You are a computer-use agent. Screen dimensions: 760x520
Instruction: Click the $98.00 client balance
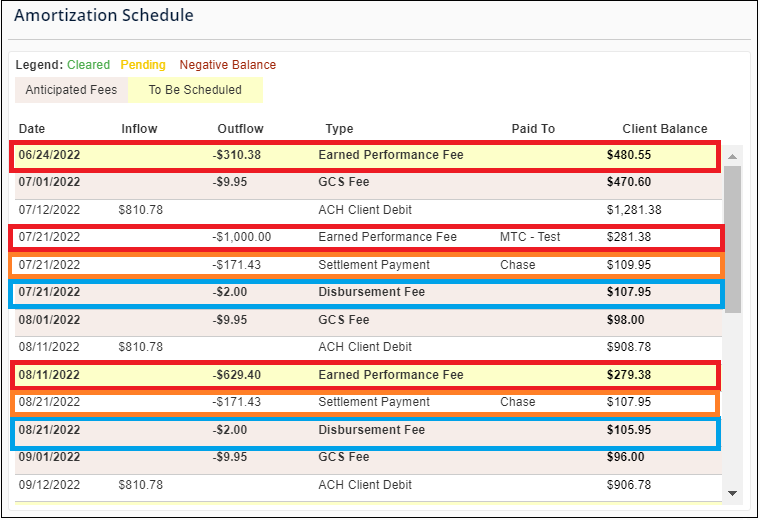click(x=626, y=320)
